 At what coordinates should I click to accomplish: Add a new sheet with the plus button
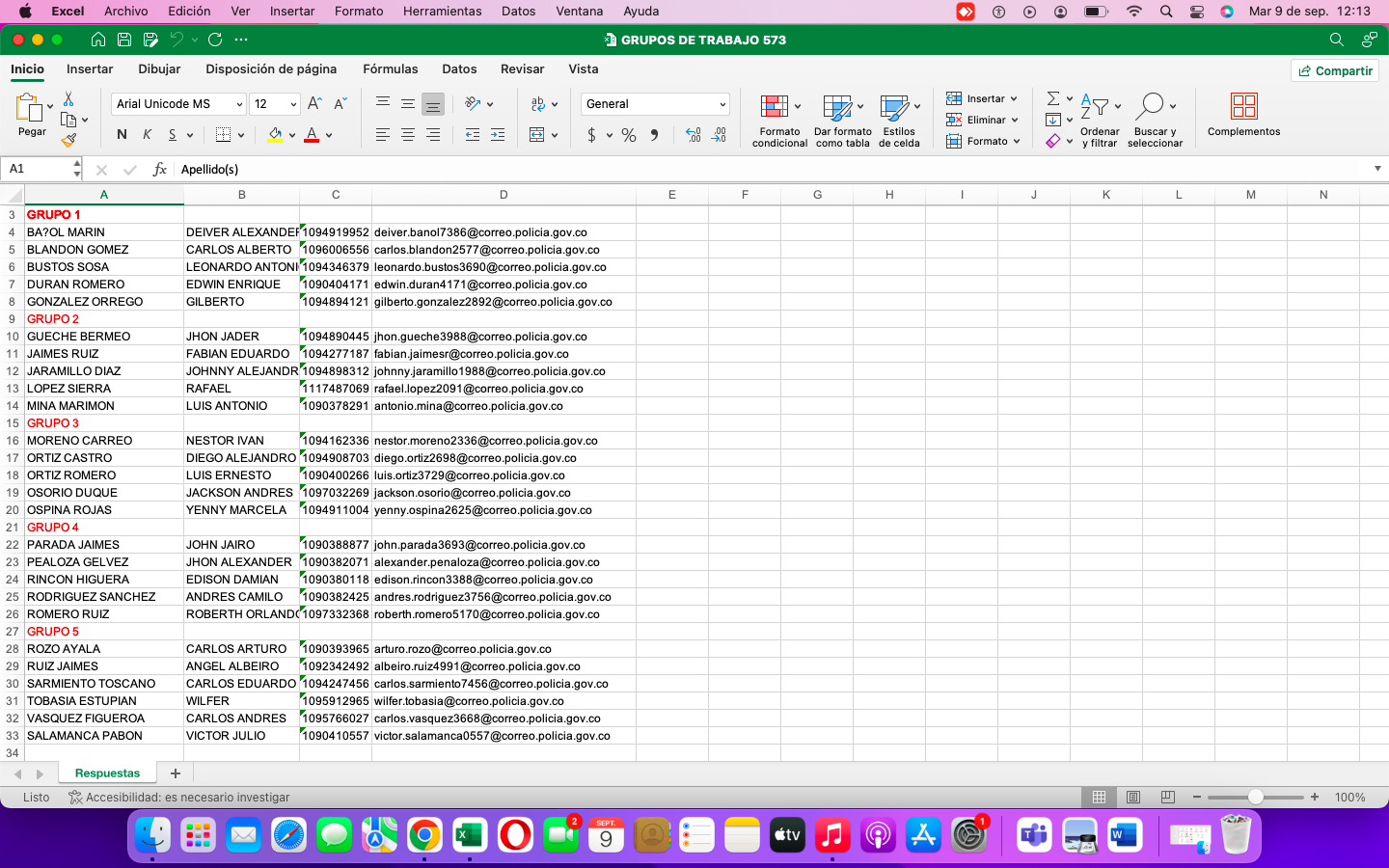click(175, 773)
